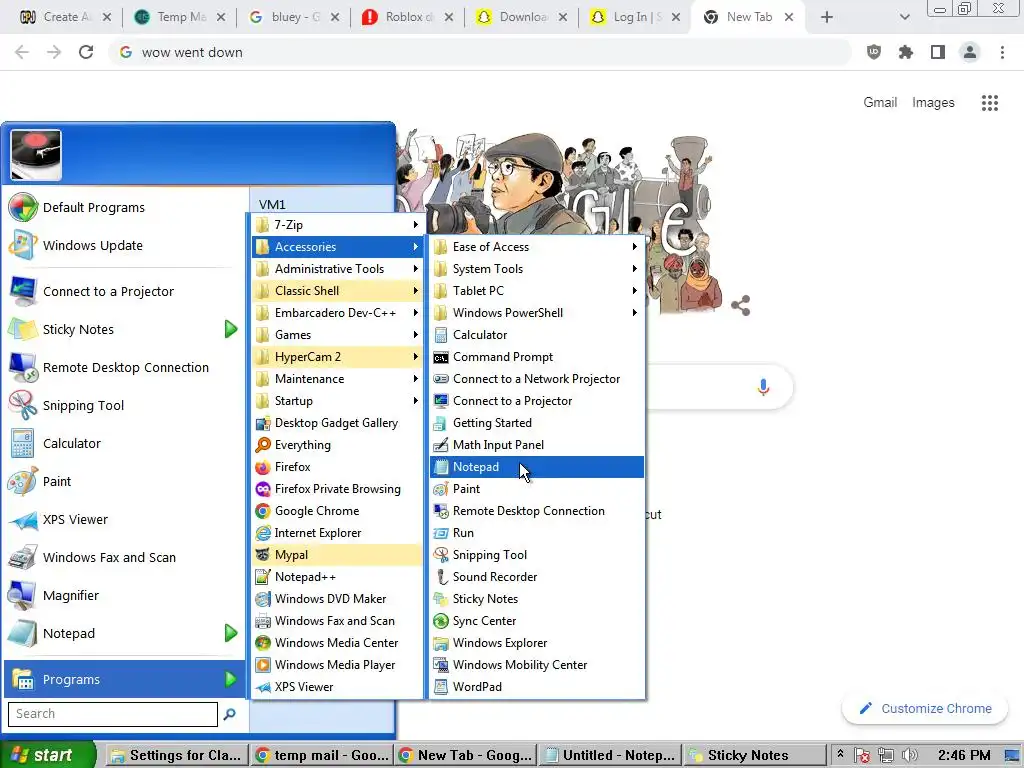Click the Sound Recorder icon
This screenshot has width=1024, height=768.
coord(441,577)
